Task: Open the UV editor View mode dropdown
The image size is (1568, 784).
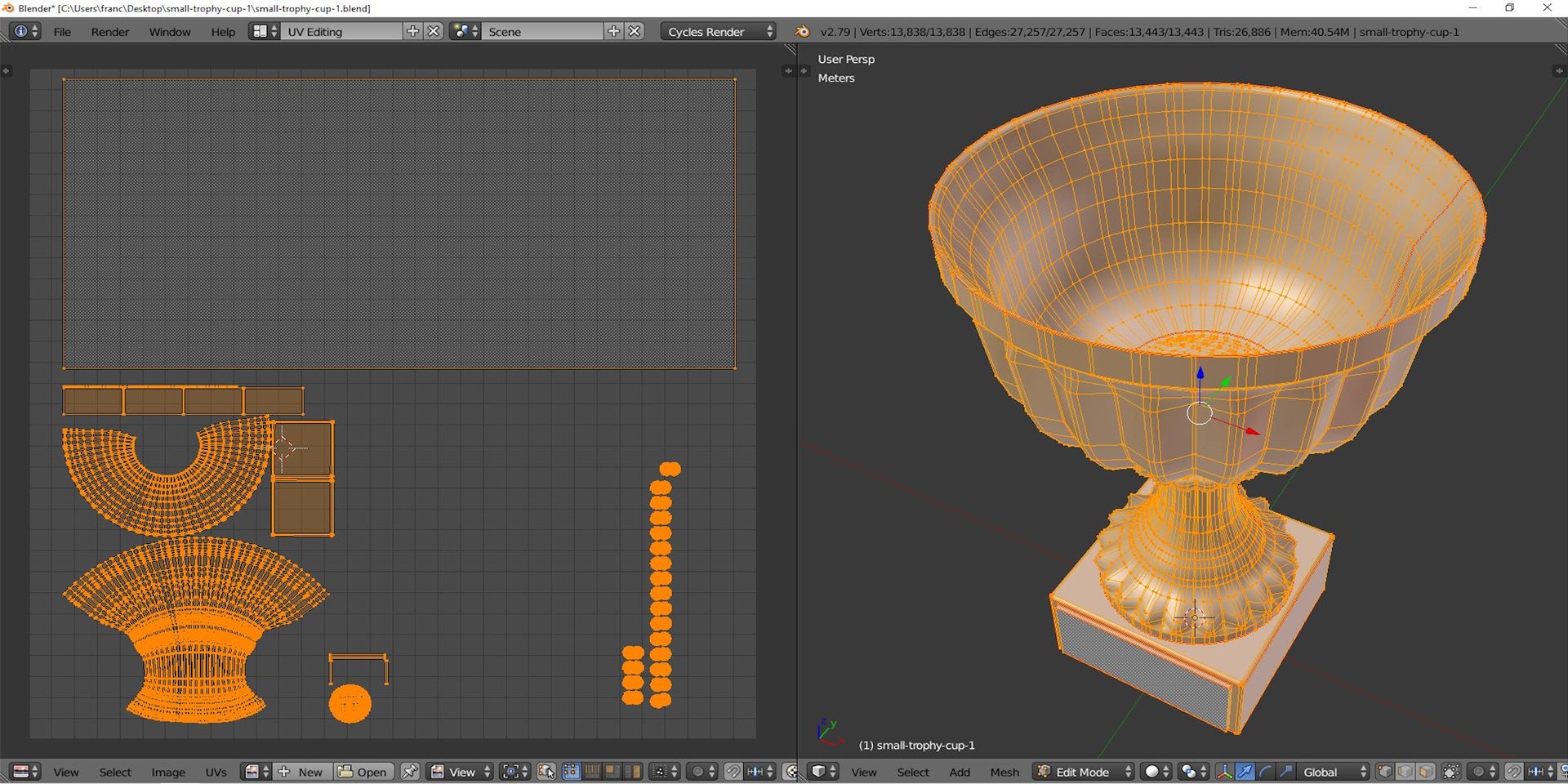Action: tap(461, 772)
